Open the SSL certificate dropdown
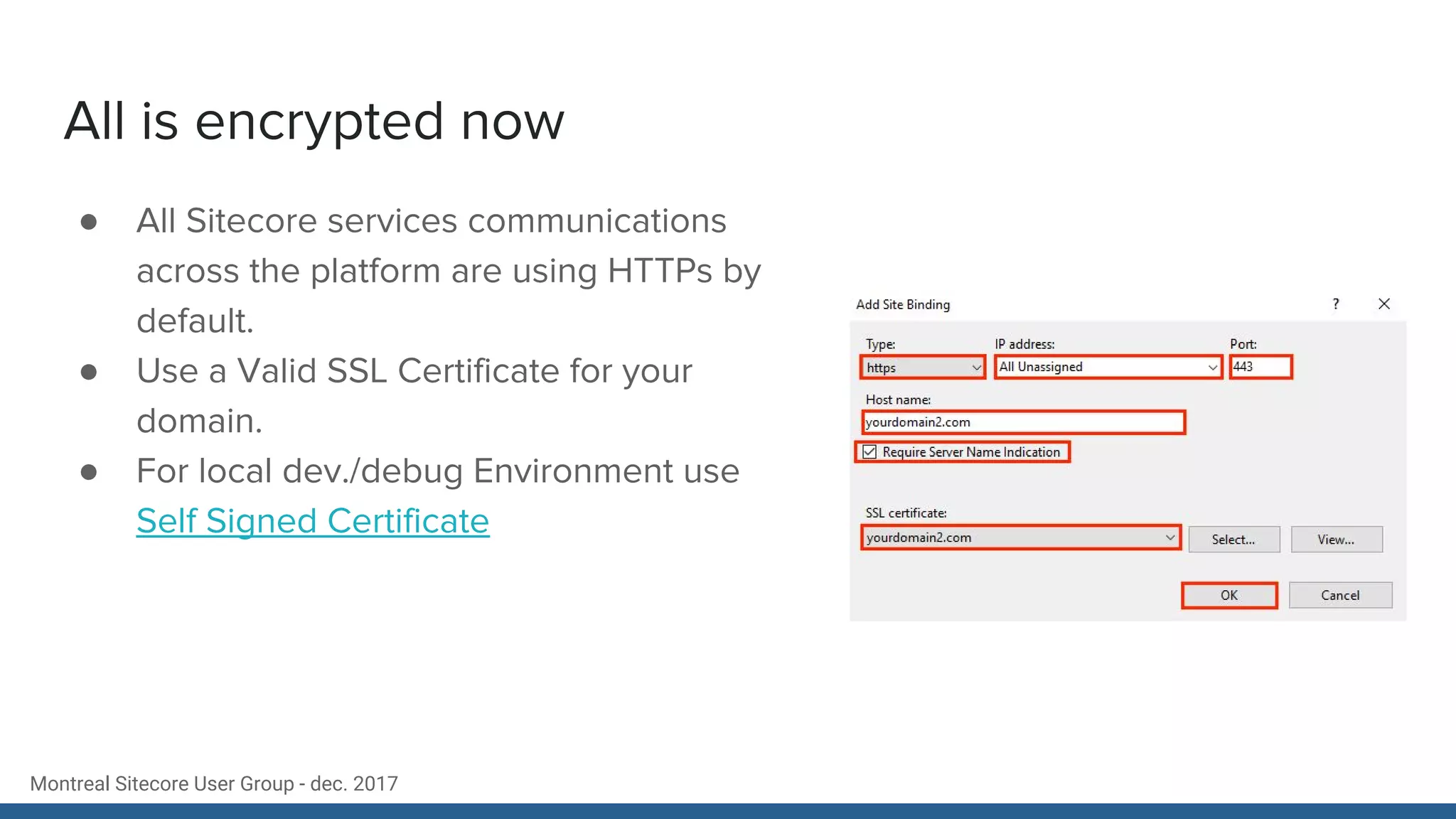This screenshot has width=1456, height=819. (1021, 537)
